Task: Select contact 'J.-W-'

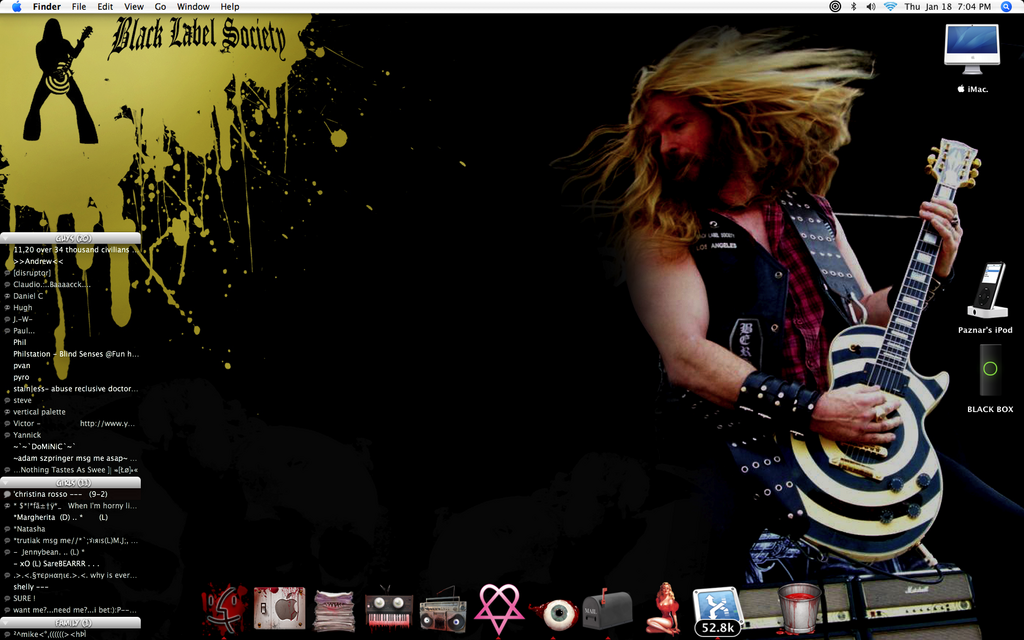Action: (71, 319)
